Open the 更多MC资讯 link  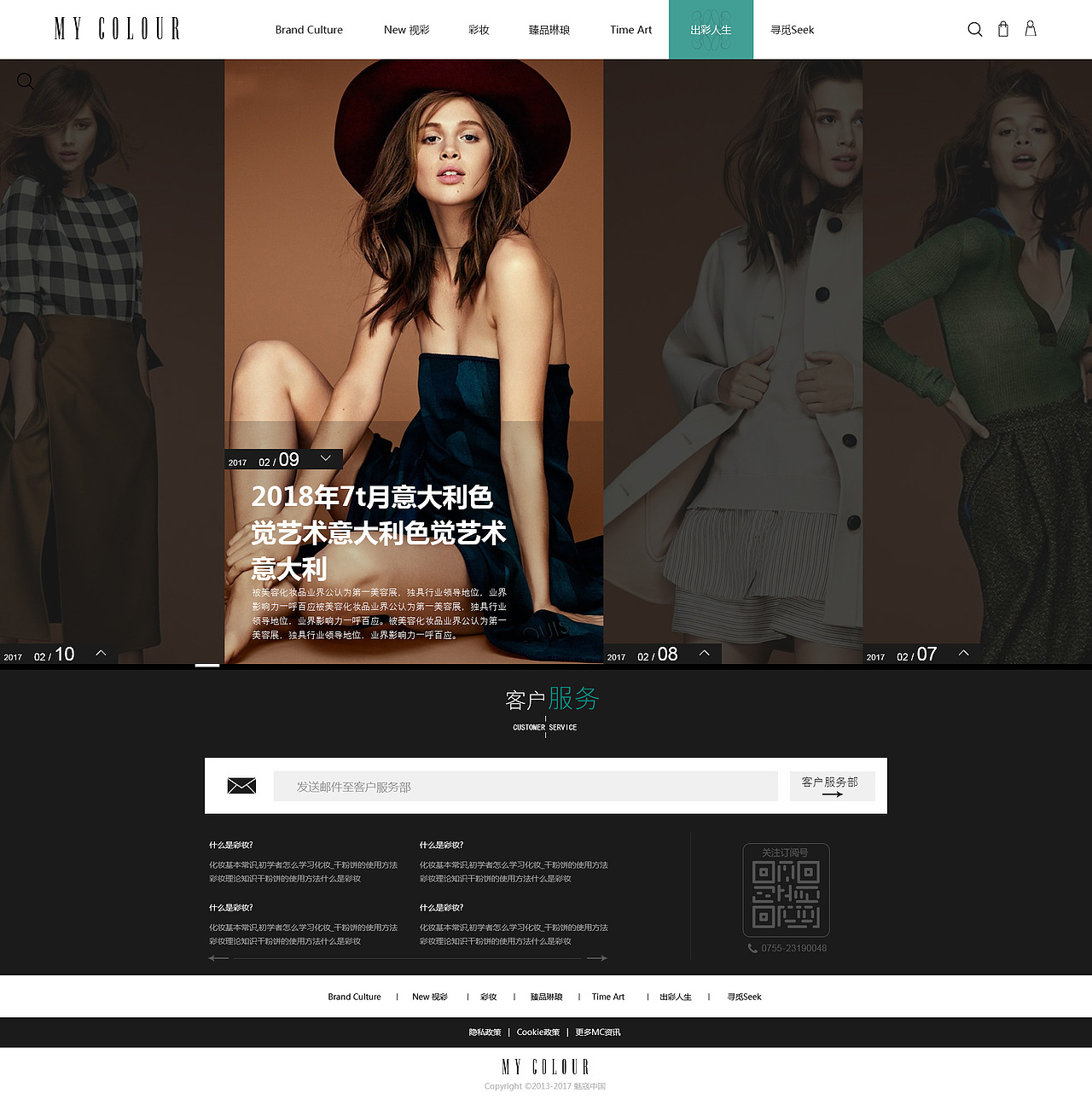pyautogui.click(x=598, y=1032)
